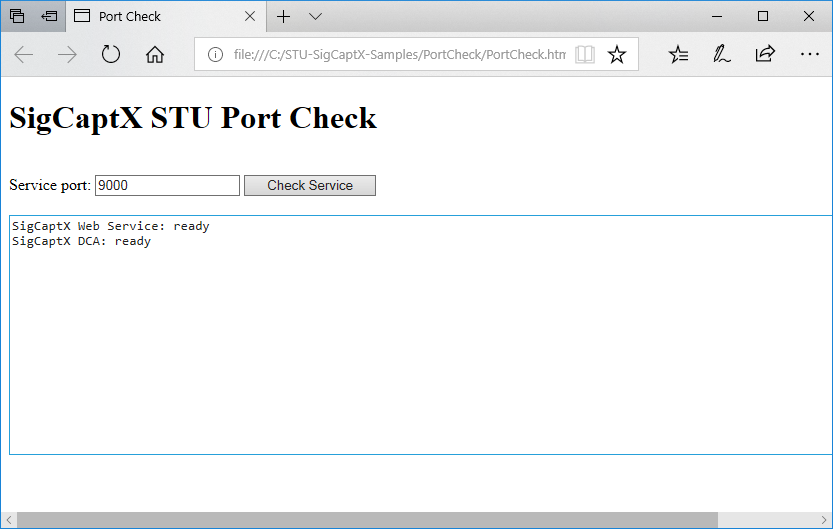Open Settings and more menu
The image size is (833, 529).
(x=810, y=54)
